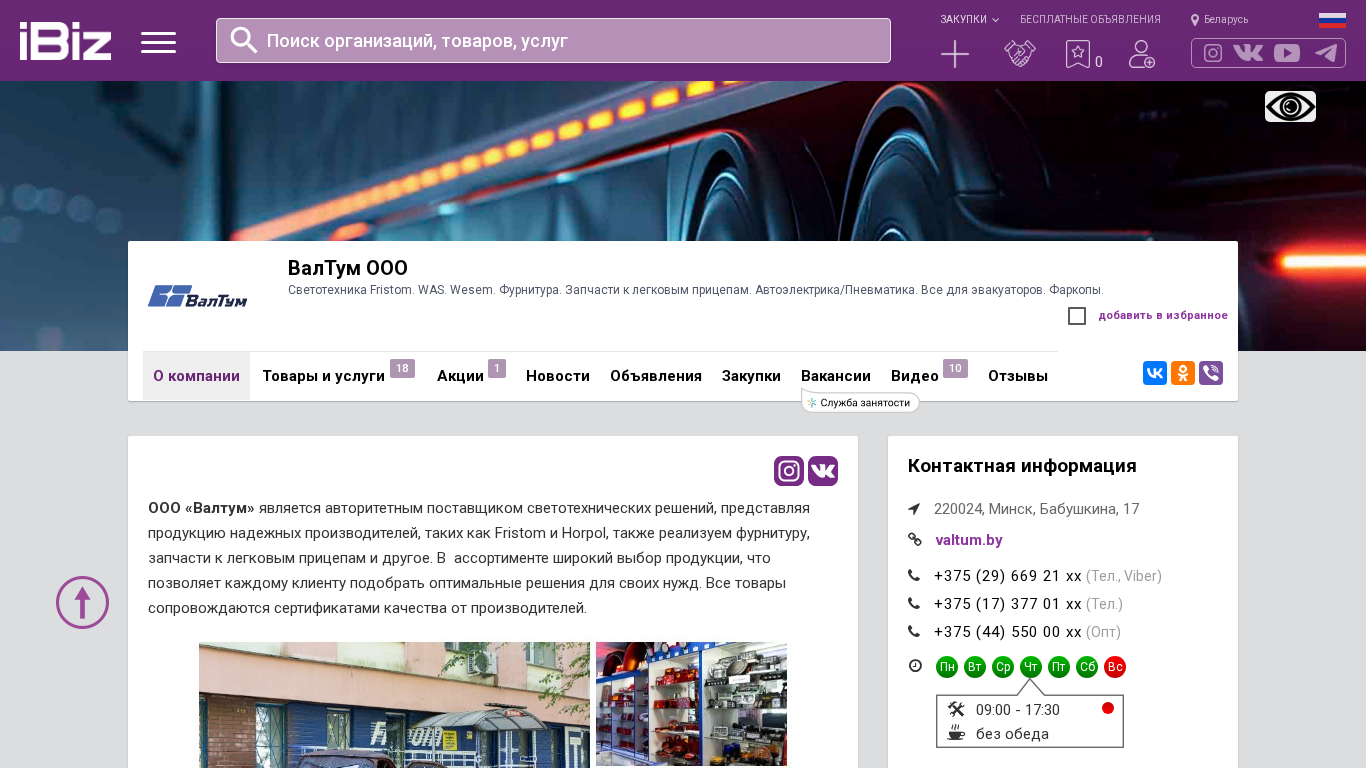1366x768 pixels.
Task: Select Tuesday (Вт) working hours
Action: pos(975,667)
